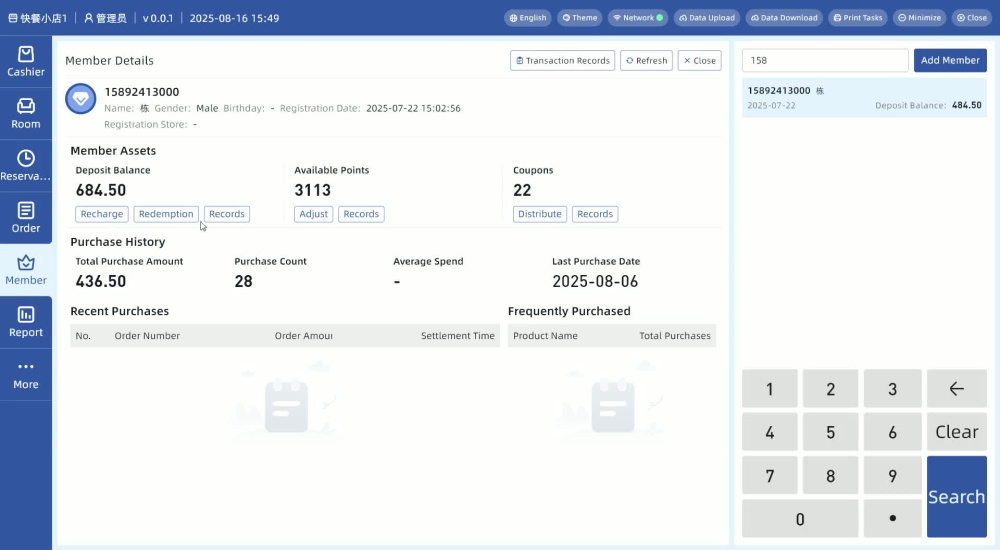This screenshot has height=550, width=1000.
Task: Select the Member crown icon
Action: (26, 262)
